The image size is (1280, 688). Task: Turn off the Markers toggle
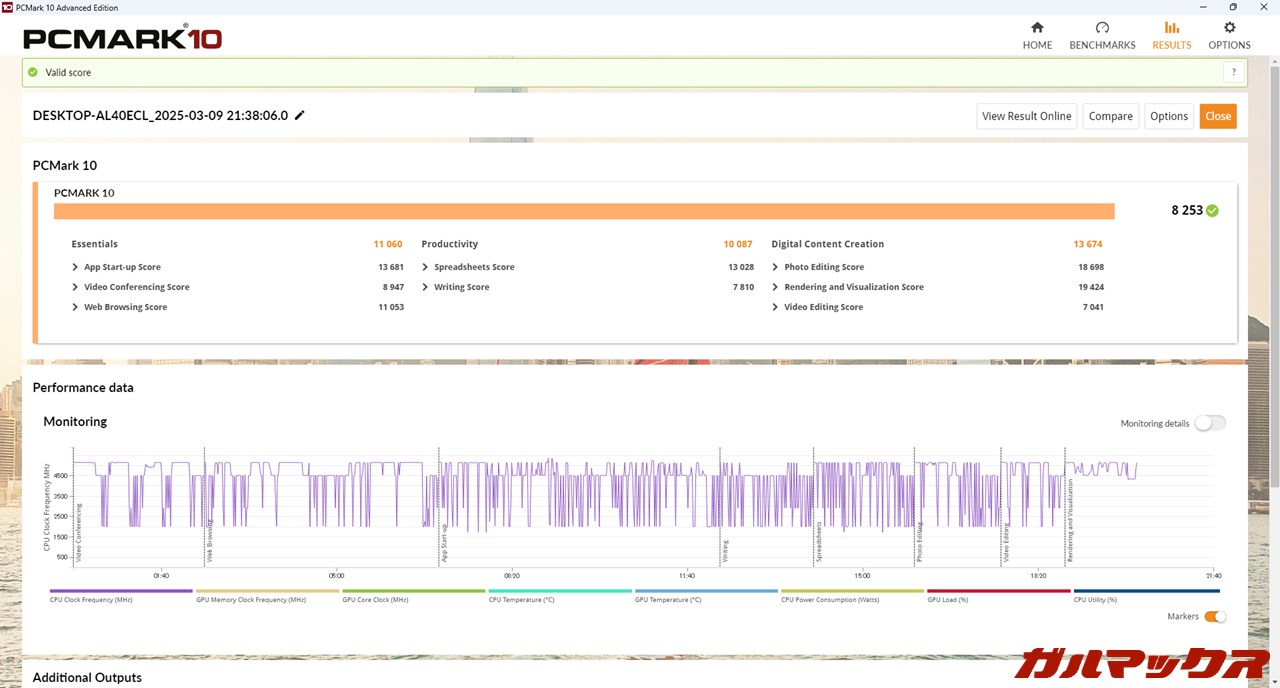[x=1214, y=616]
